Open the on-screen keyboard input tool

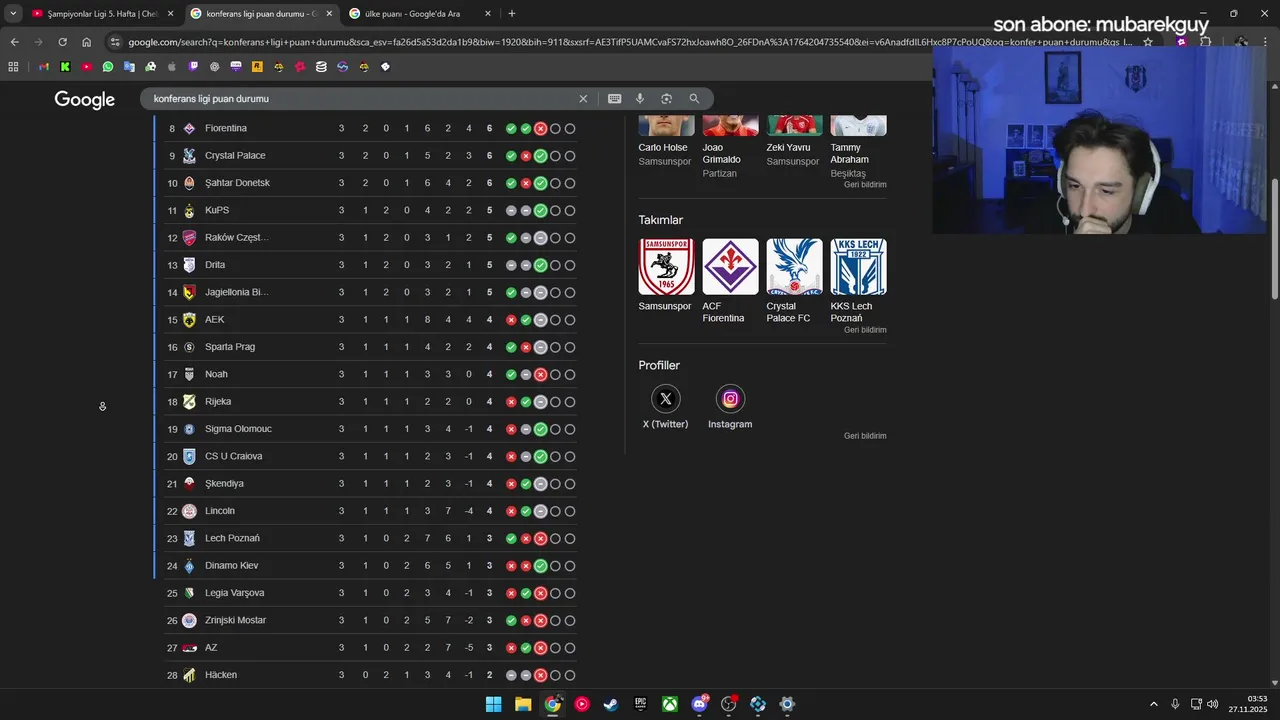(x=614, y=99)
